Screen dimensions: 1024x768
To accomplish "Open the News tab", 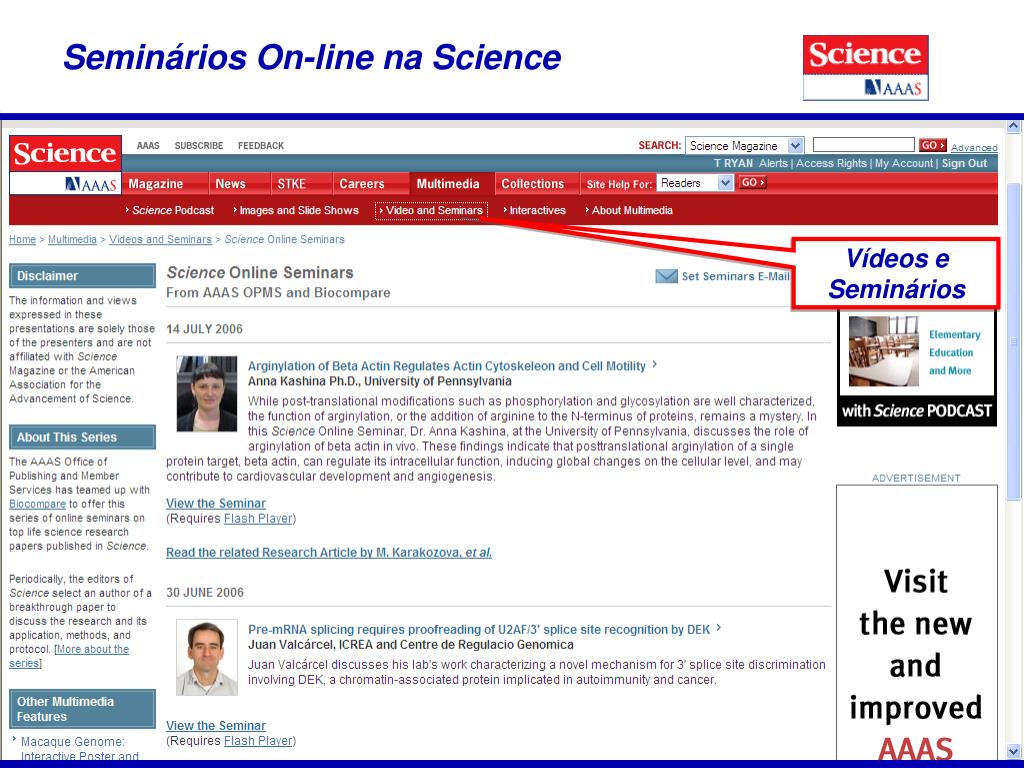I will click(231, 184).
